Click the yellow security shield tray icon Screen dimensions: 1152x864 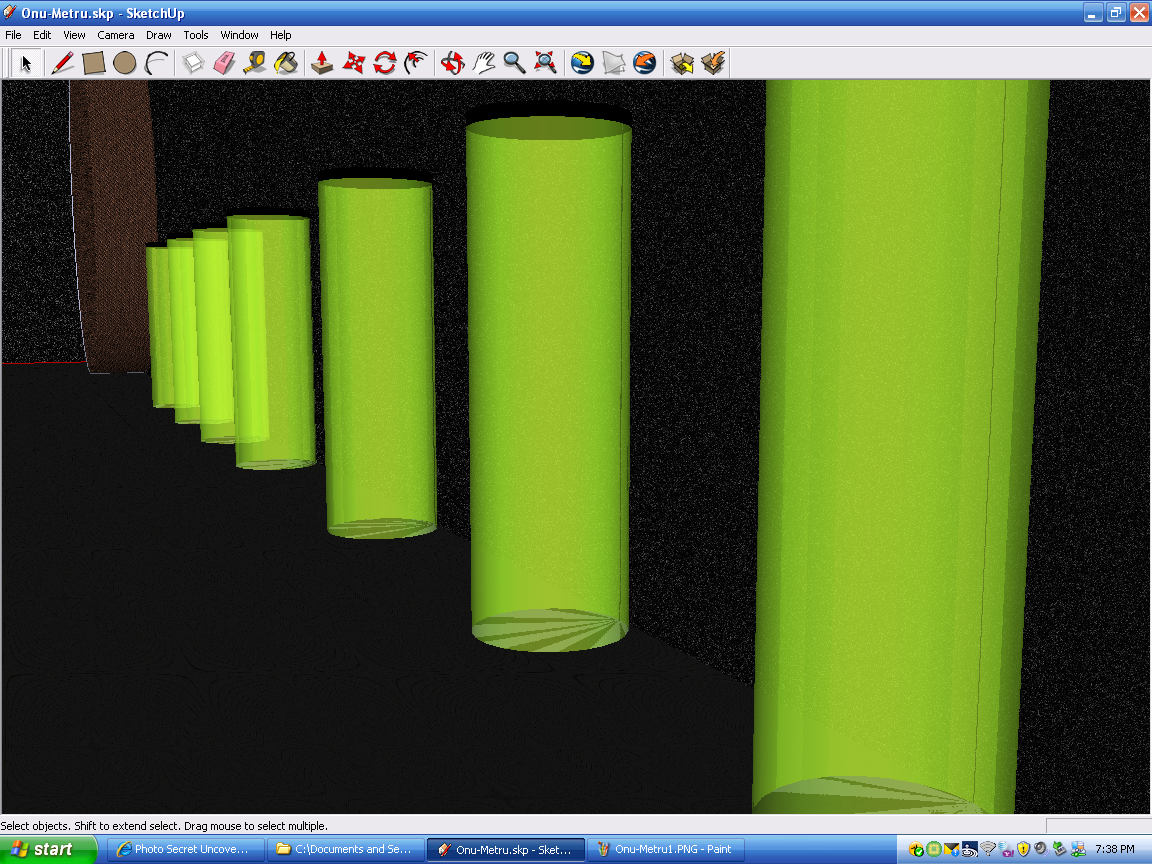coord(1023,849)
